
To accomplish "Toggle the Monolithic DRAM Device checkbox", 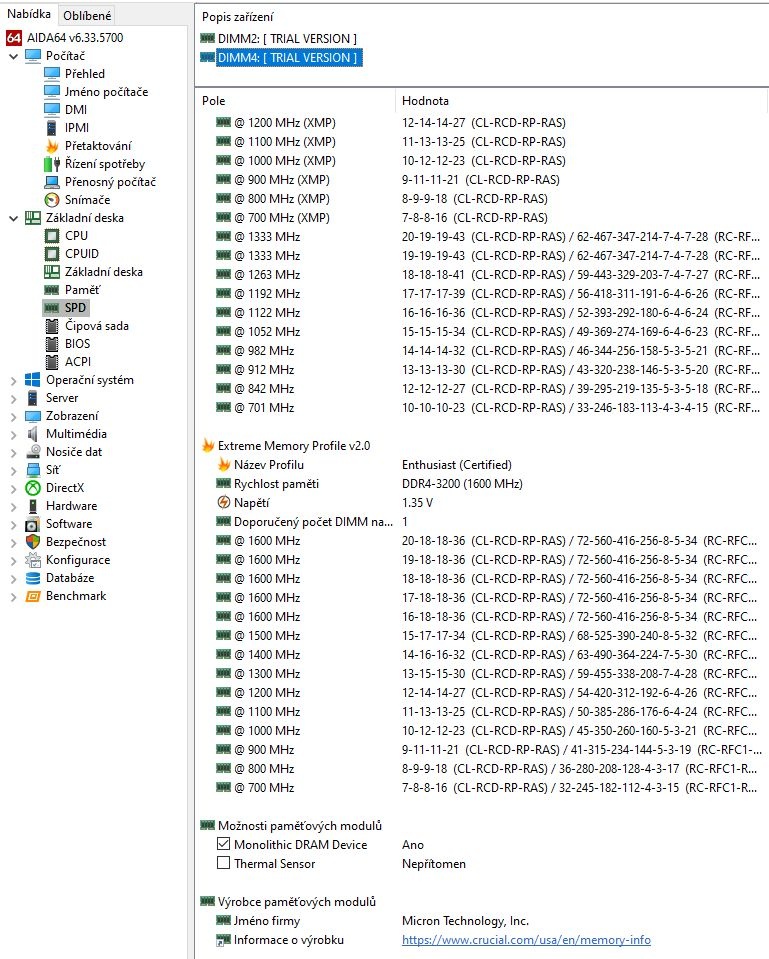I will pyautogui.click(x=224, y=845).
